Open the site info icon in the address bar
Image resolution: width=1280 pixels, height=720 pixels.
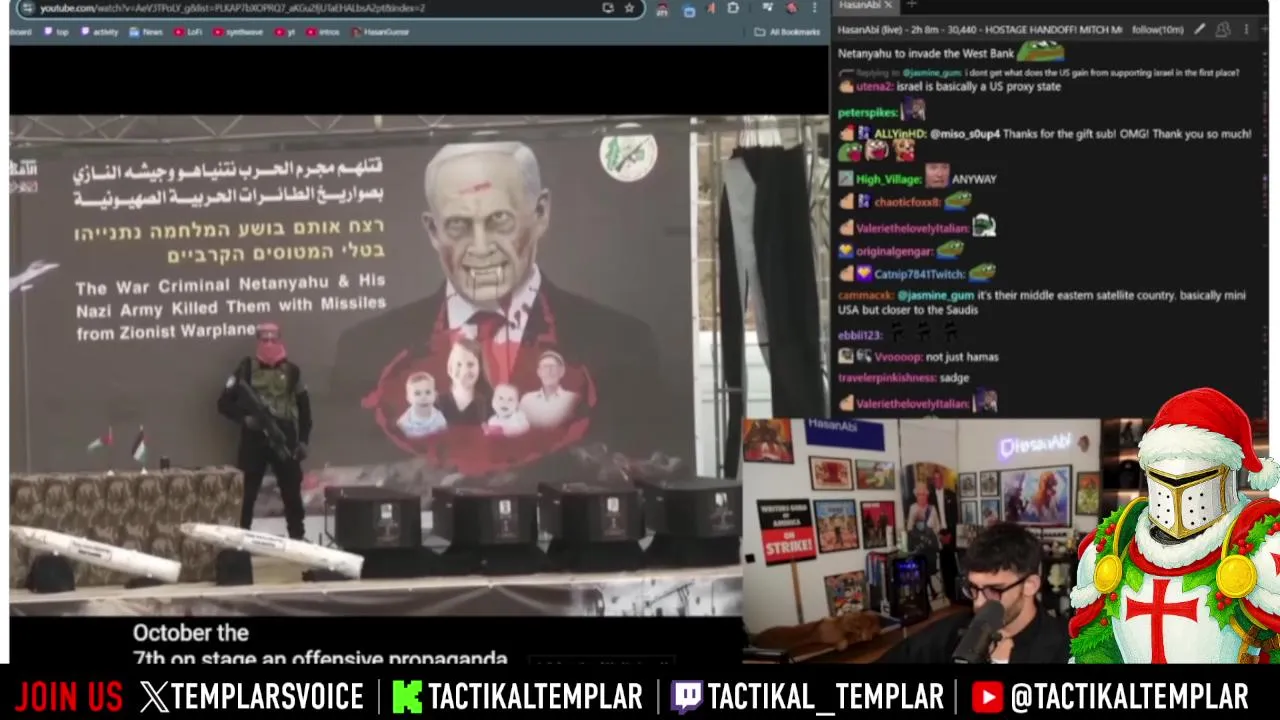(x=26, y=8)
